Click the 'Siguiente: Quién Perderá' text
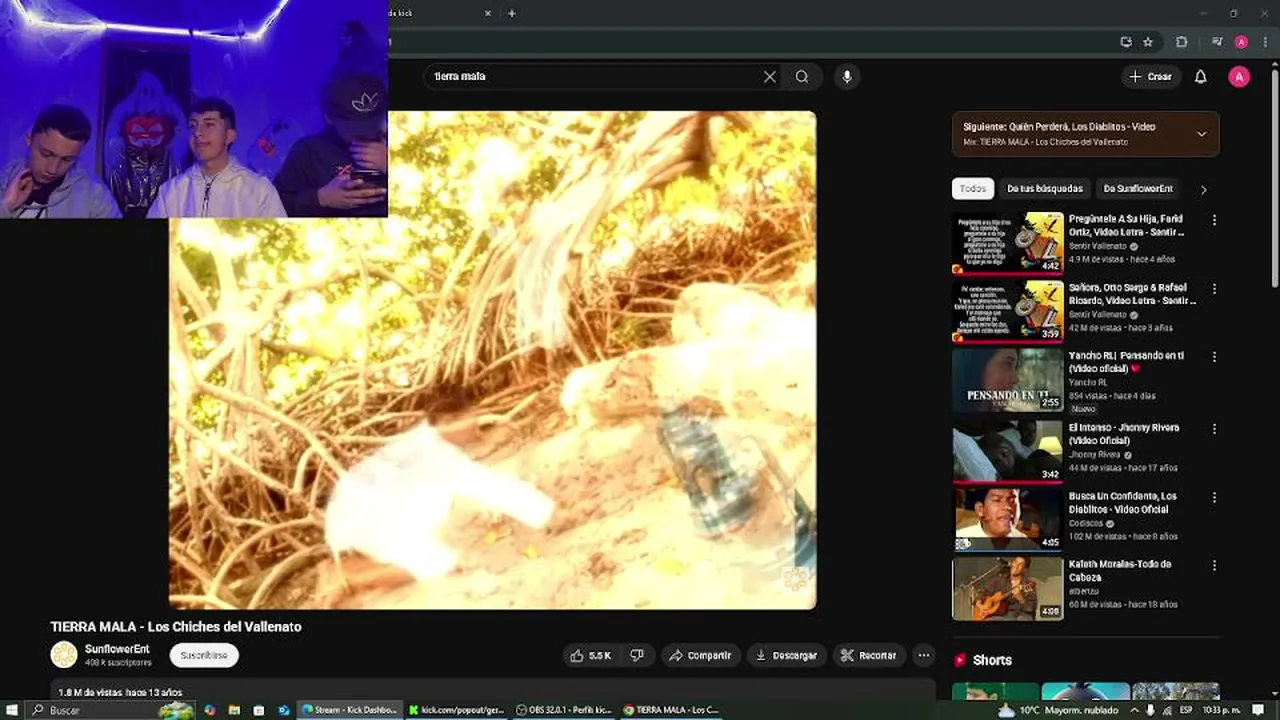1280x720 pixels. click(1059, 127)
